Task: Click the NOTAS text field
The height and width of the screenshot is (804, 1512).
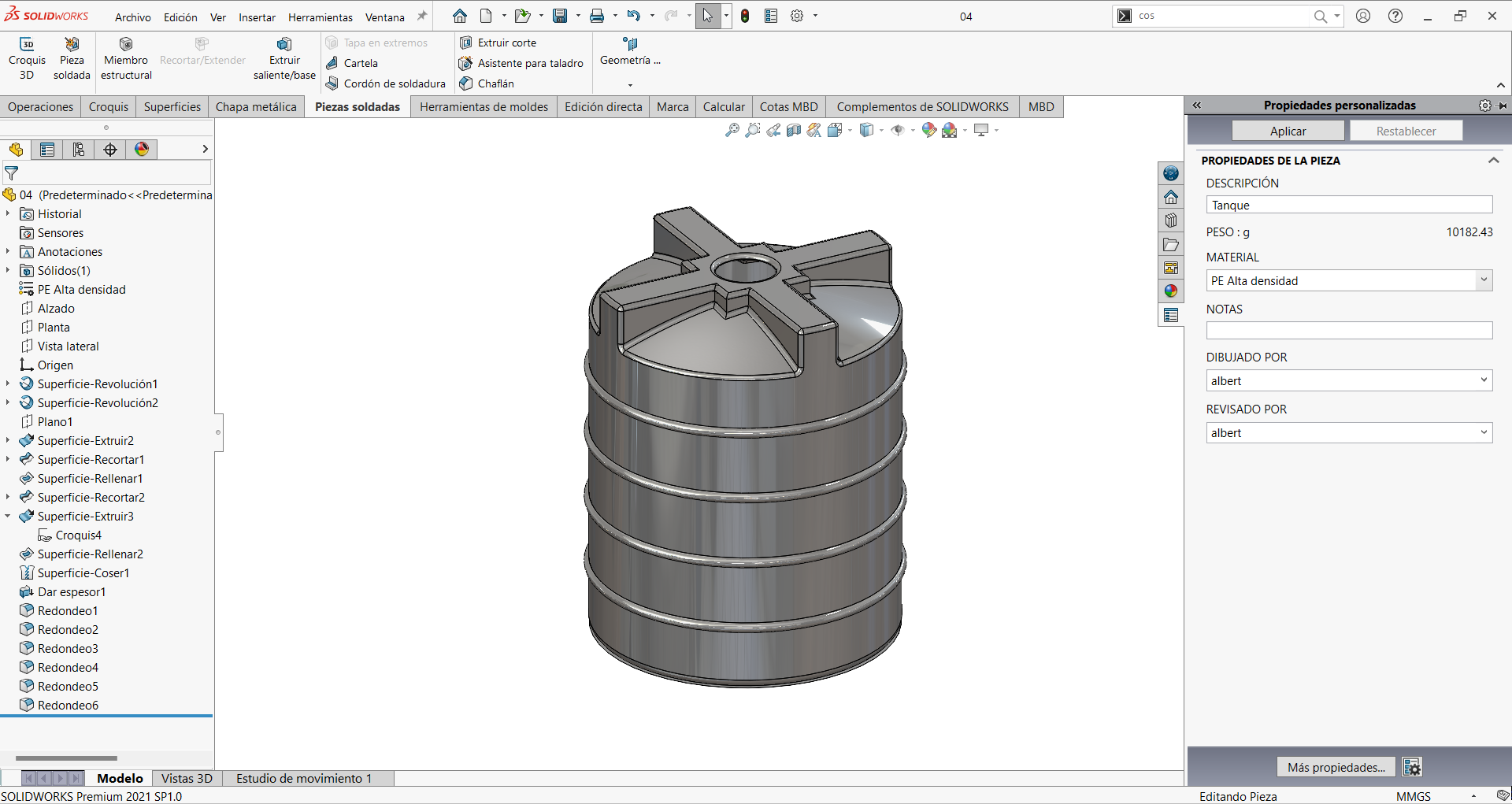Action: (x=1348, y=331)
